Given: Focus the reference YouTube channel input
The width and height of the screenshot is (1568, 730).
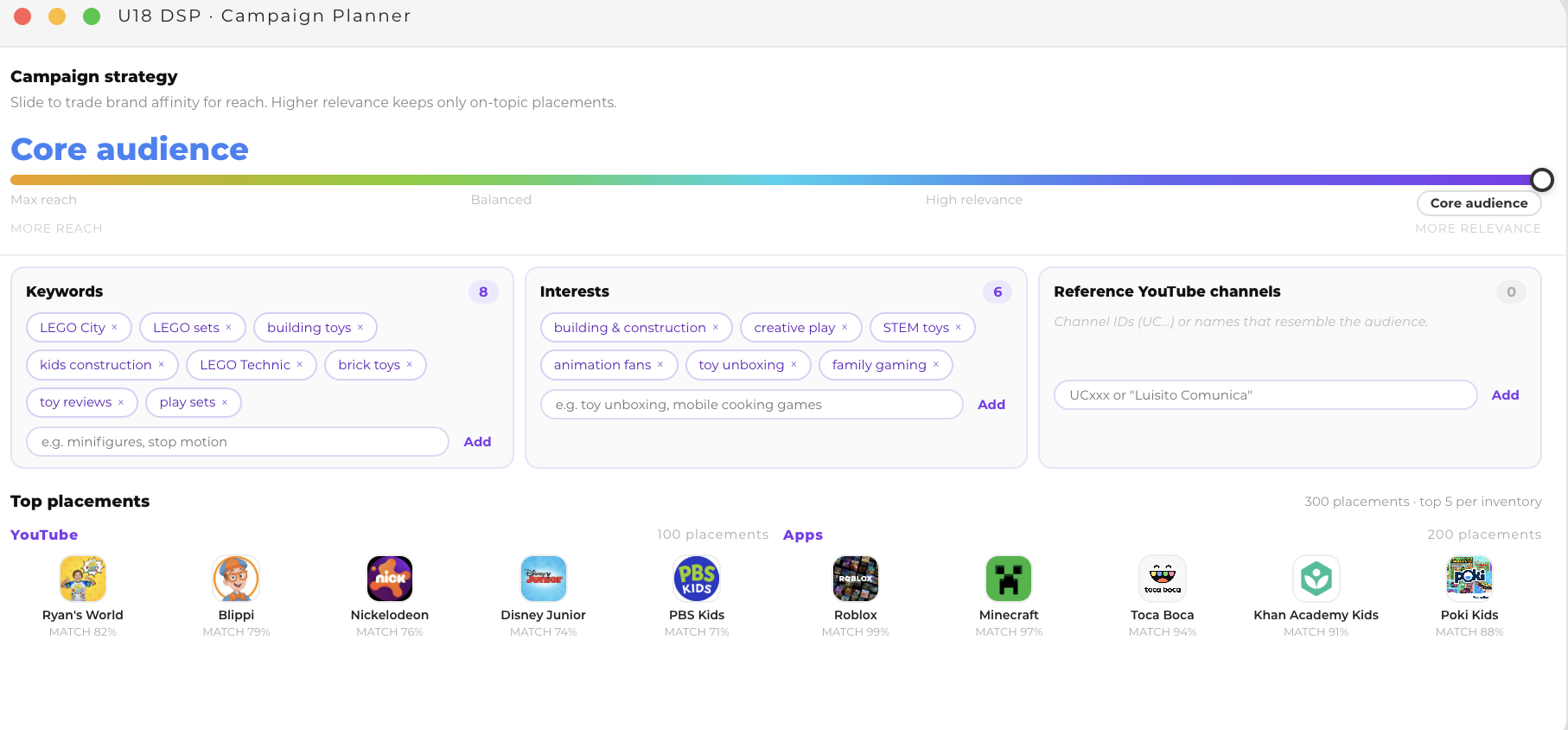Looking at the screenshot, I should point(1265,395).
